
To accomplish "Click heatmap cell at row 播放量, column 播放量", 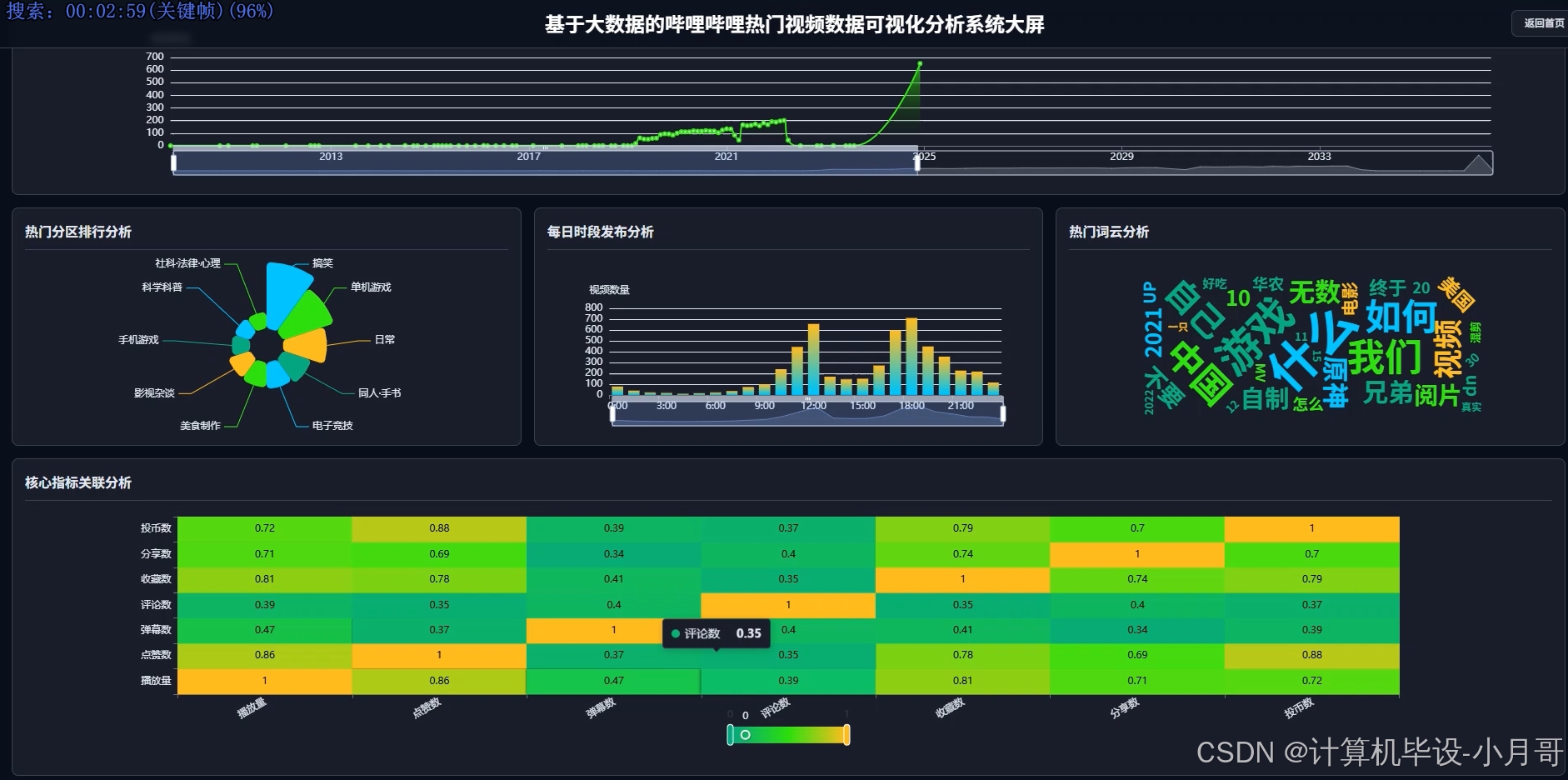I will click(265, 681).
